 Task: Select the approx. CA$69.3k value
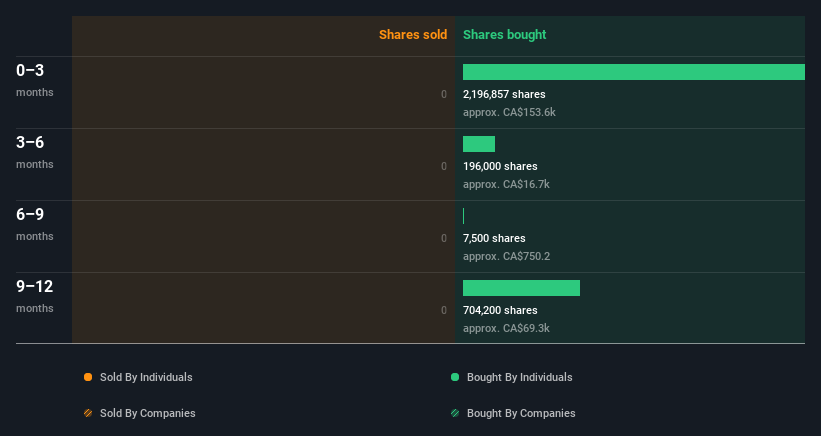tap(506, 328)
